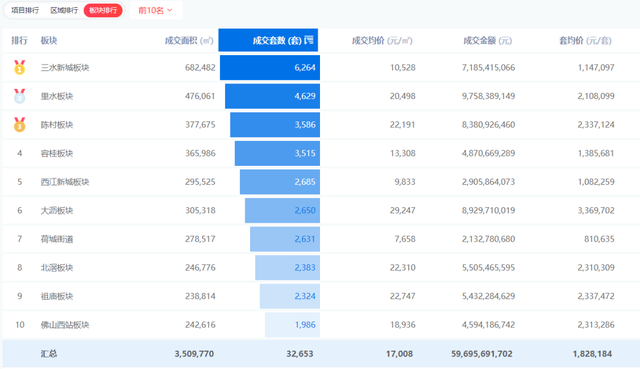Click the silver medal rank 2 icon
The height and width of the screenshot is (369, 640).
pyautogui.click(x=20, y=96)
